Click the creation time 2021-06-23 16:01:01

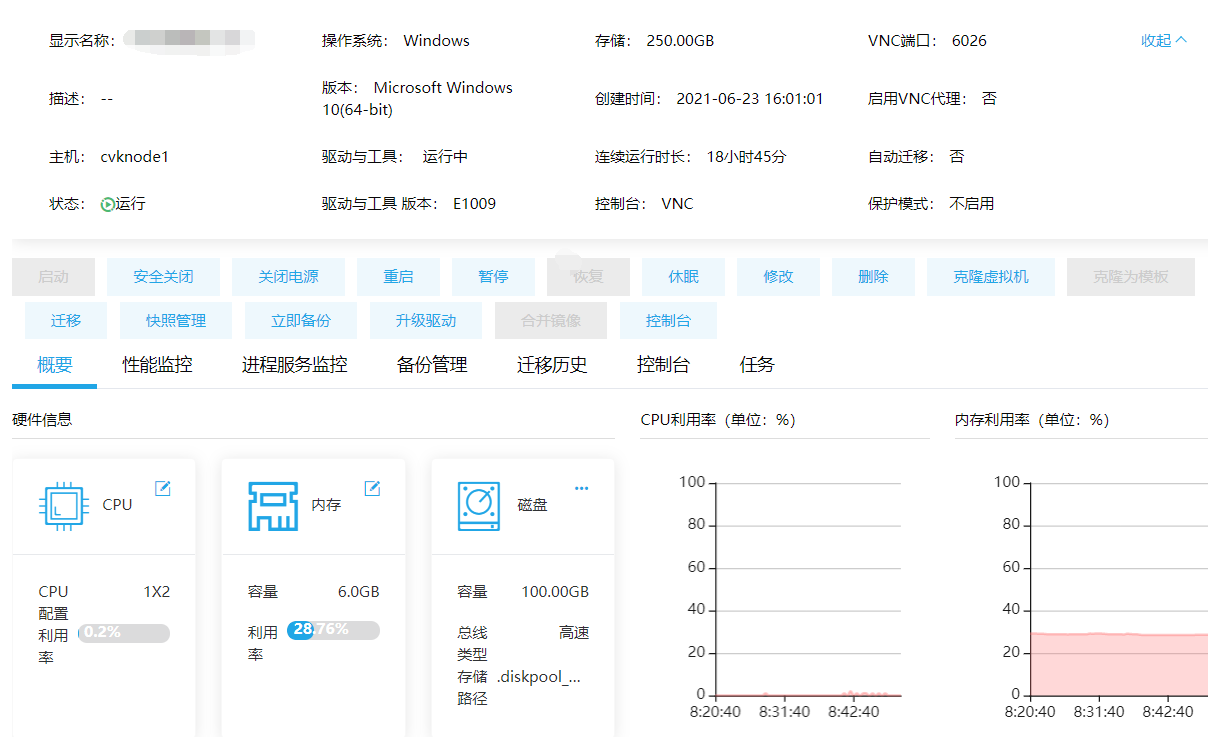click(750, 99)
